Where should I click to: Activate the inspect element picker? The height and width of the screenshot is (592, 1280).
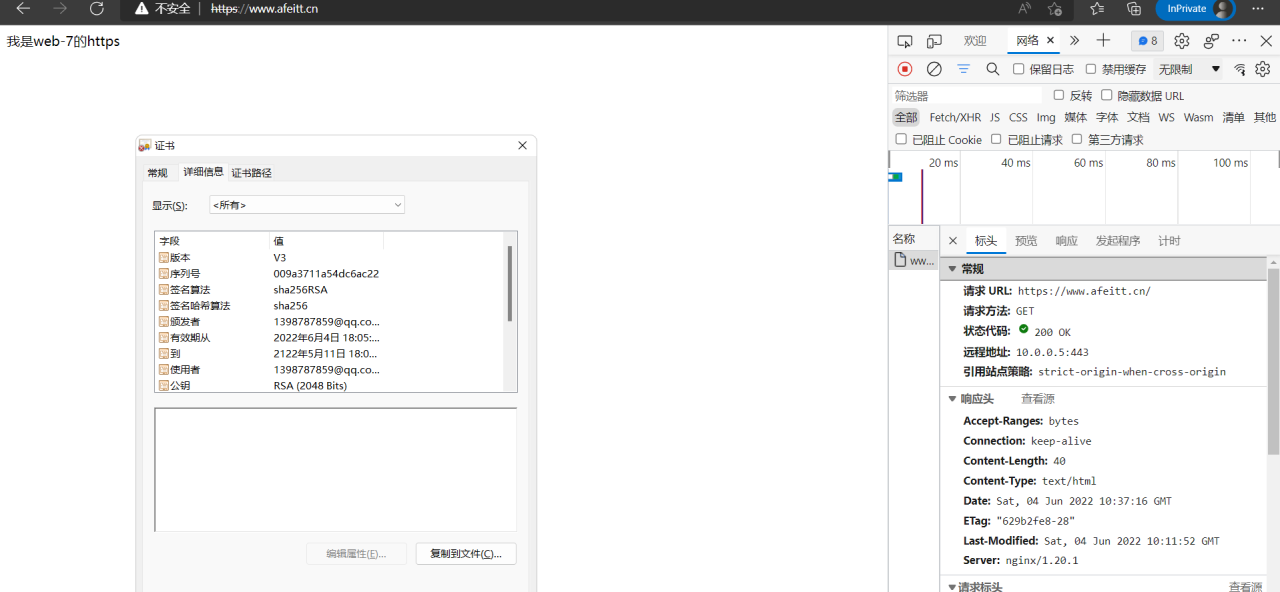[x=904, y=41]
